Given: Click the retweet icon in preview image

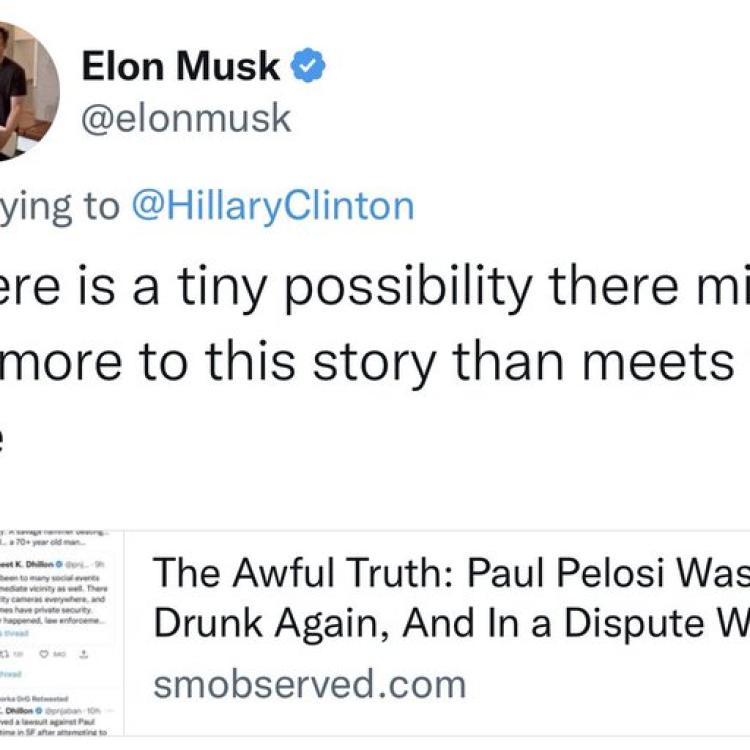Looking at the screenshot, I should 6,654.
